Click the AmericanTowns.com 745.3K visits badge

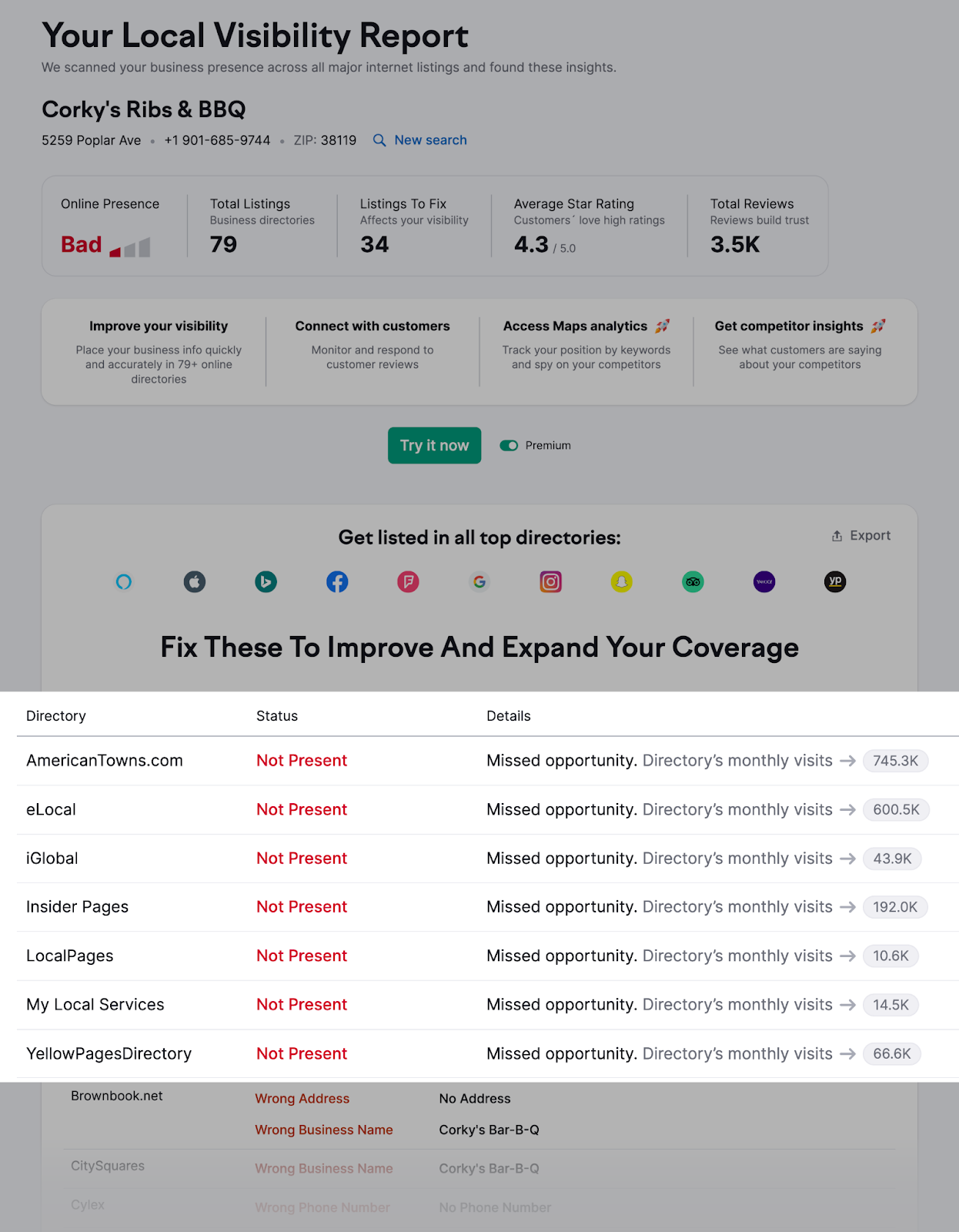895,761
